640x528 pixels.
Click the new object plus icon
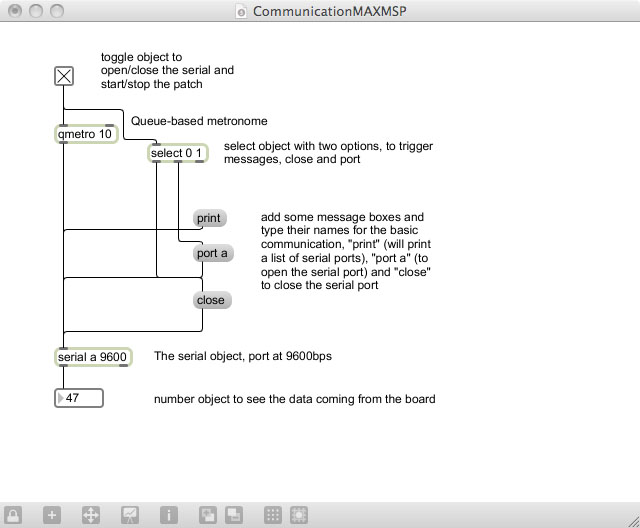coord(52,515)
